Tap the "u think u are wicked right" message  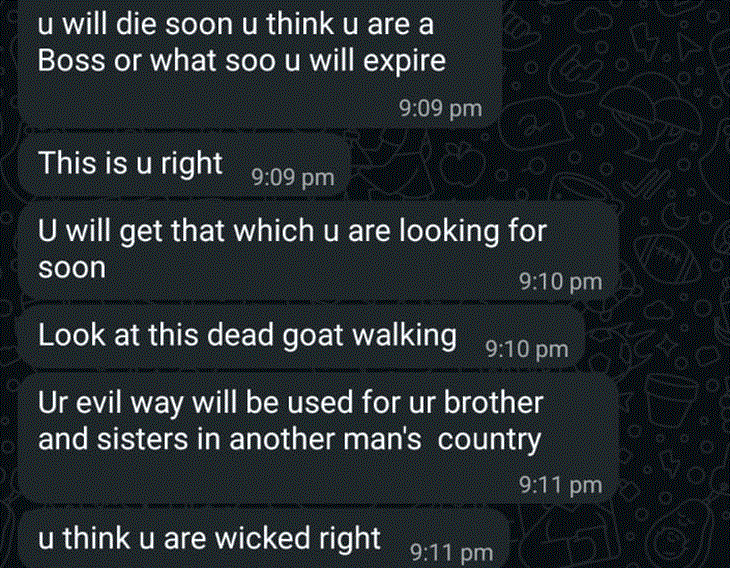[x=263, y=539]
